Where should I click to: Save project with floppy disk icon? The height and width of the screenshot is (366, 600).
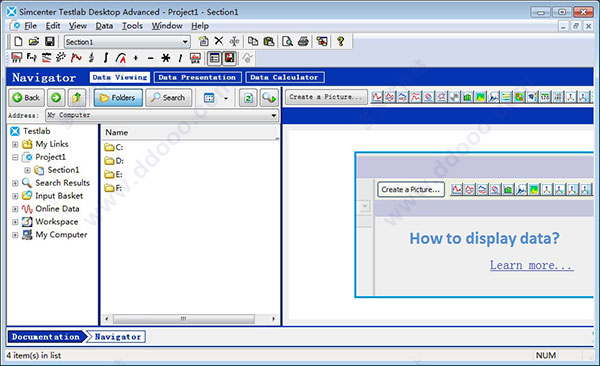[x=50, y=41]
